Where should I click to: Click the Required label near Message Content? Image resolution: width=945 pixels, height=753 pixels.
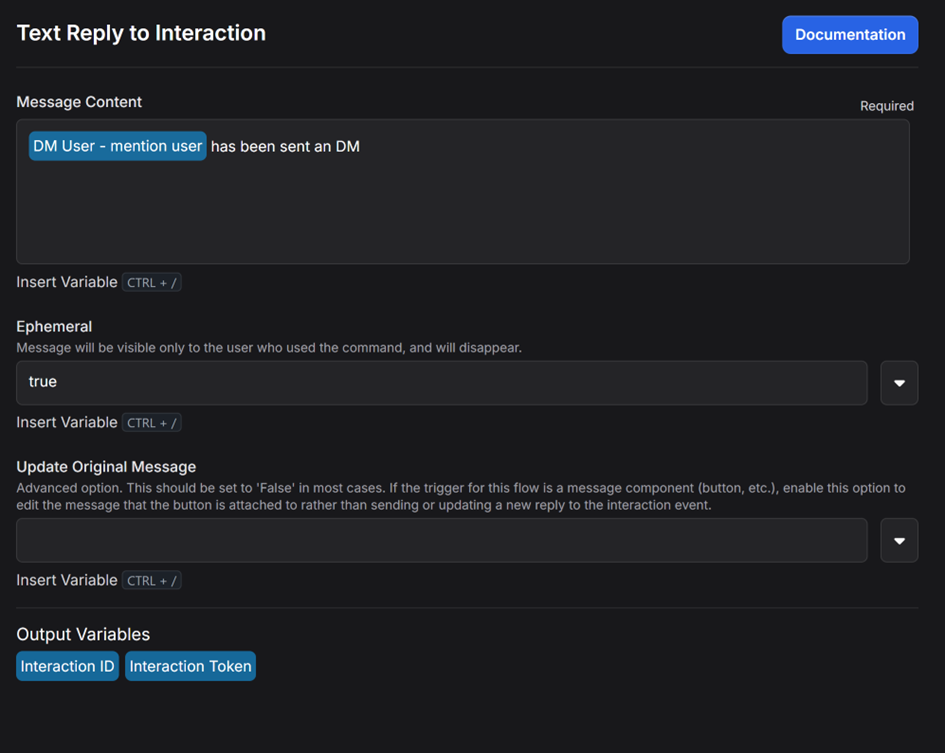887,106
